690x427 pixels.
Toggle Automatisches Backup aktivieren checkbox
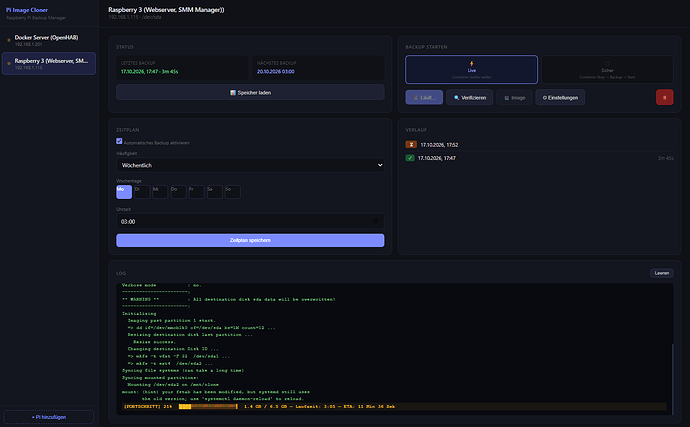tap(119, 141)
